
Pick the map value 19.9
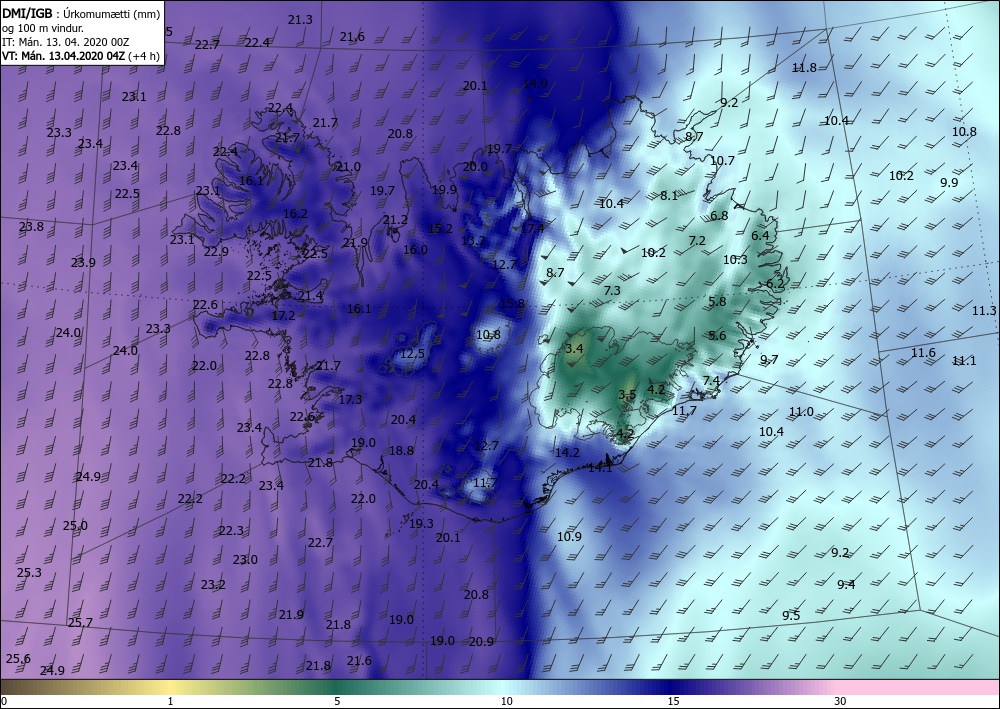click(x=445, y=189)
